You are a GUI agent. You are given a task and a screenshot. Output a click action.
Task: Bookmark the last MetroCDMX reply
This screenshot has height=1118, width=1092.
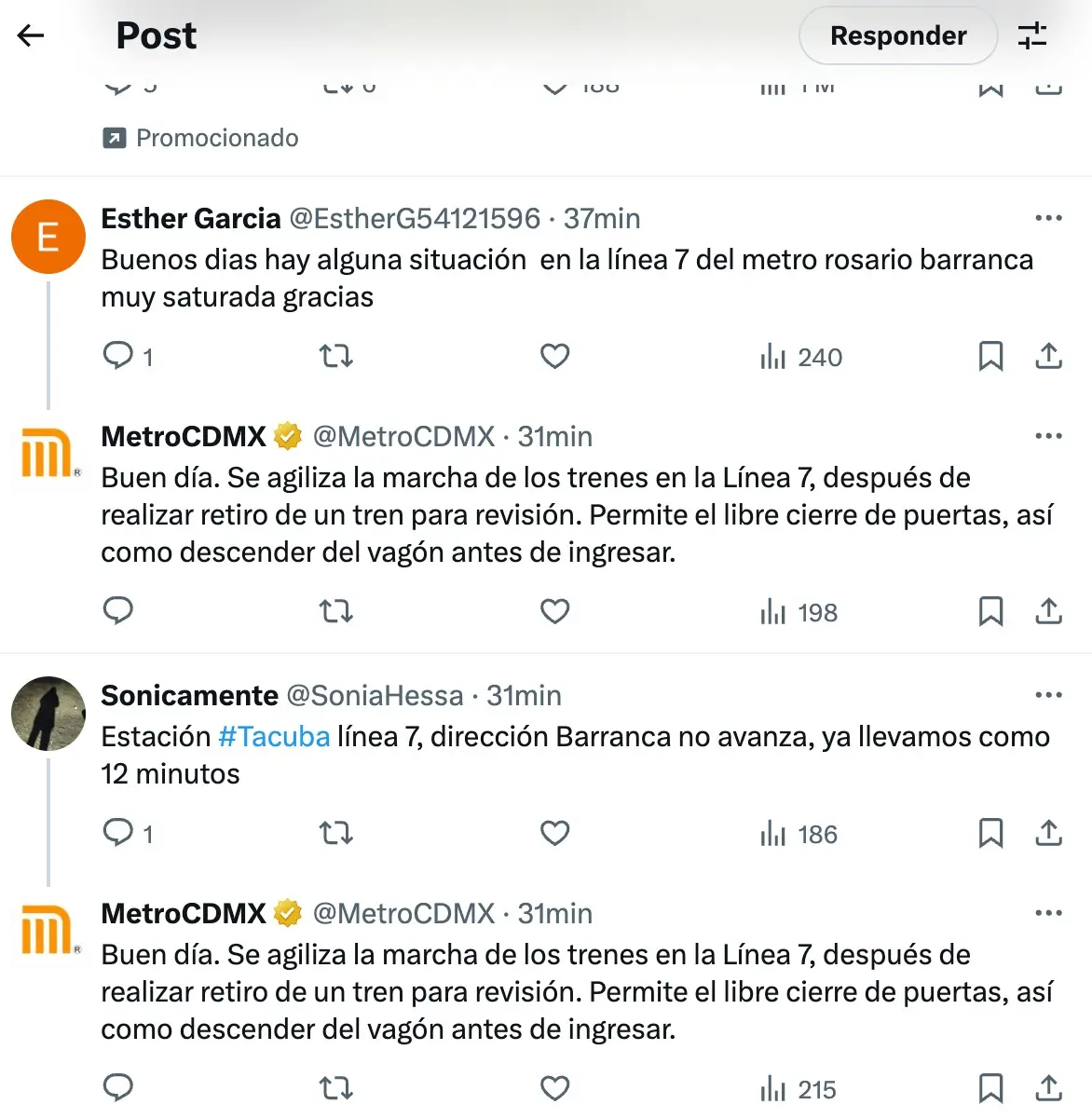click(x=990, y=1088)
